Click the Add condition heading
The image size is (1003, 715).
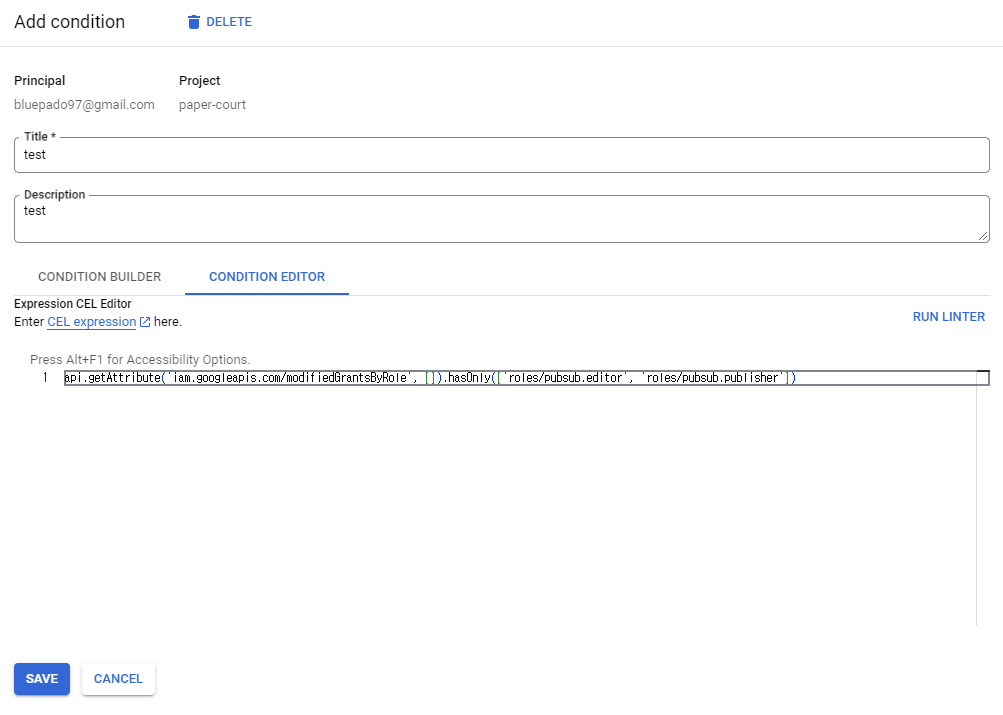click(70, 22)
